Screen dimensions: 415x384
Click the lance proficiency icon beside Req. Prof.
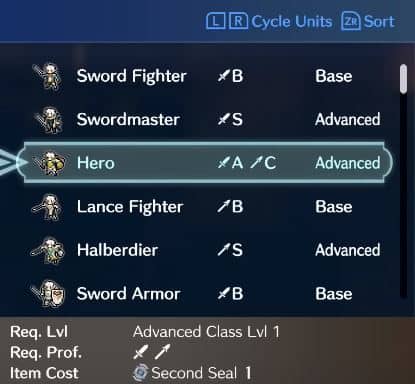[x=163, y=352]
